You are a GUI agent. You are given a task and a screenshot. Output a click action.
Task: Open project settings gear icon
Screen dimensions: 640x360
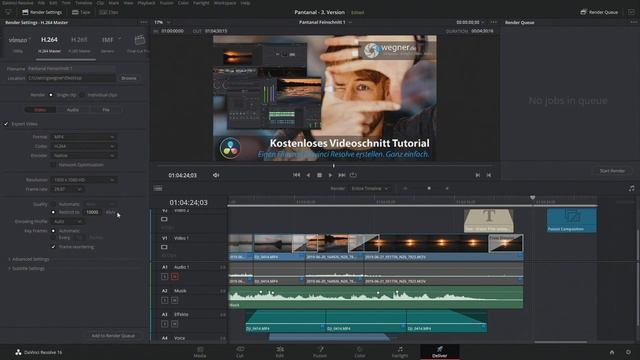pos(628,352)
